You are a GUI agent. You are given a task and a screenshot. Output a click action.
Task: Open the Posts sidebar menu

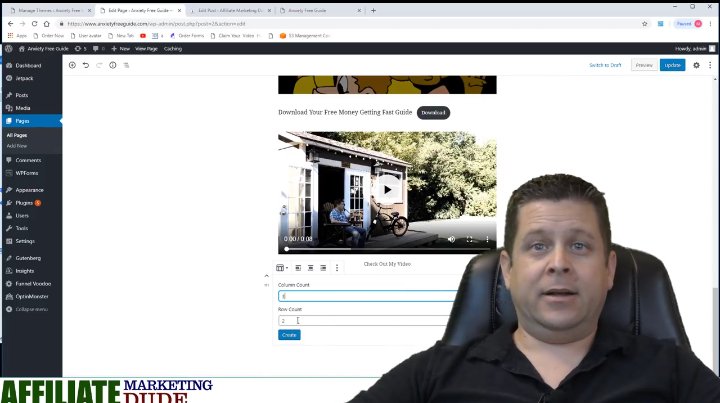click(22, 95)
